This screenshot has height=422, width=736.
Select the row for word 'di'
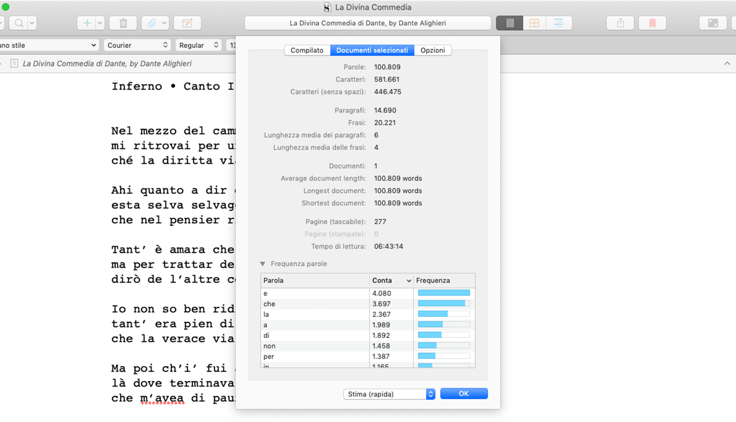coord(368,335)
